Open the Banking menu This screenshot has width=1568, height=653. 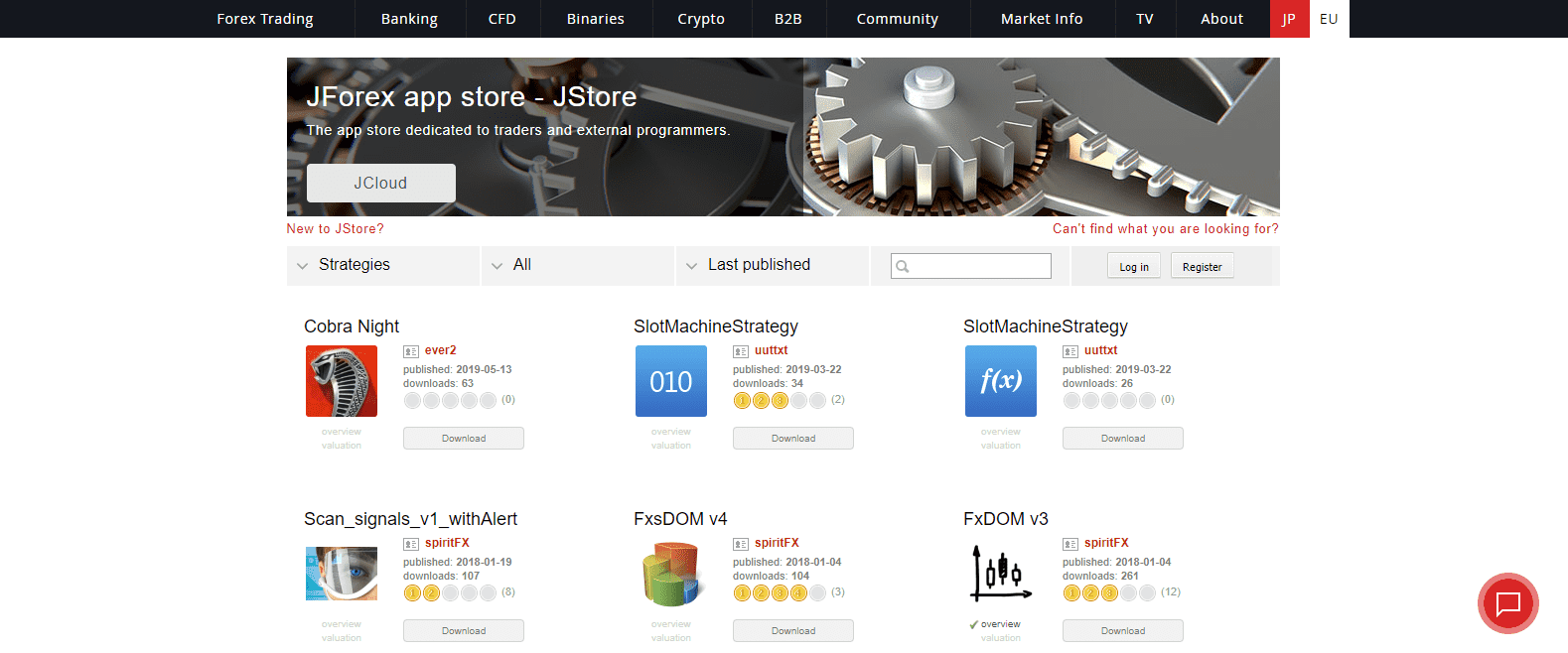tap(409, 19)
